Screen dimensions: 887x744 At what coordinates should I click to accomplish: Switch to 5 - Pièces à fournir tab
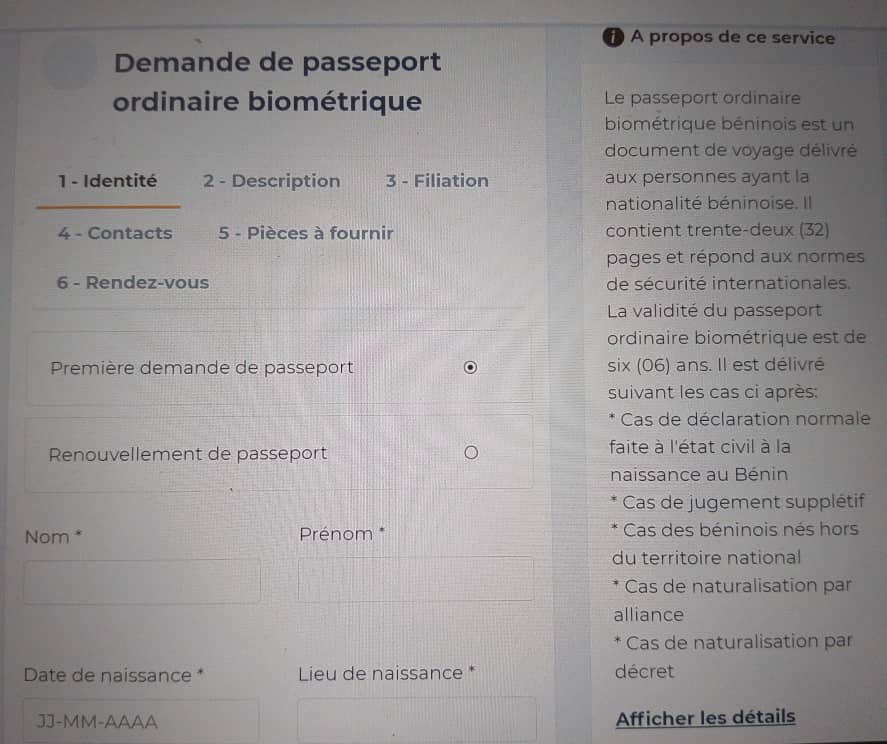click(305, 233)
